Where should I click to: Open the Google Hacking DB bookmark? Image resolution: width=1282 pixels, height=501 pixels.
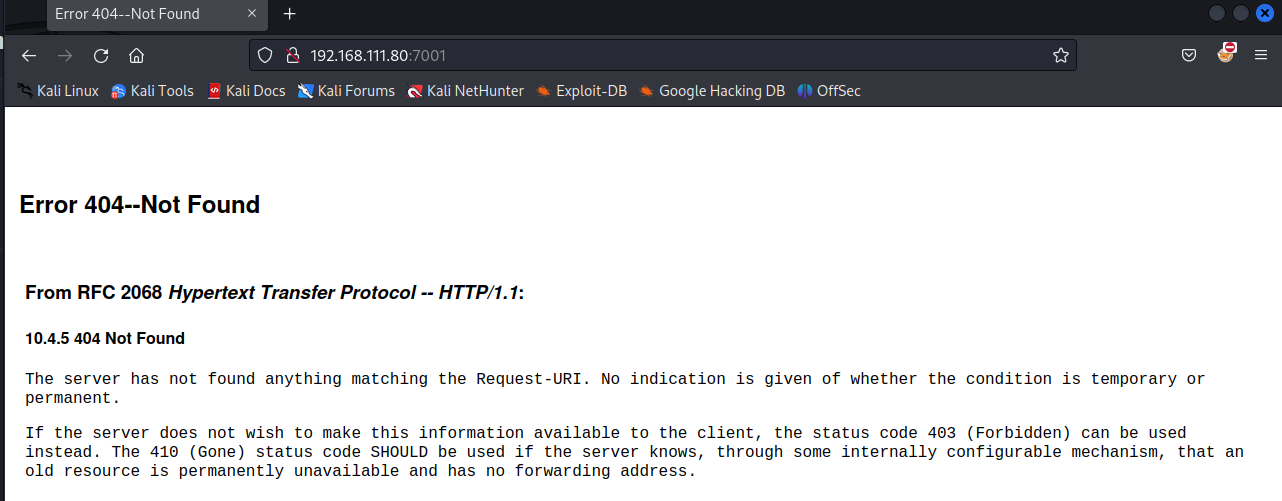click(x=712, y=91)
